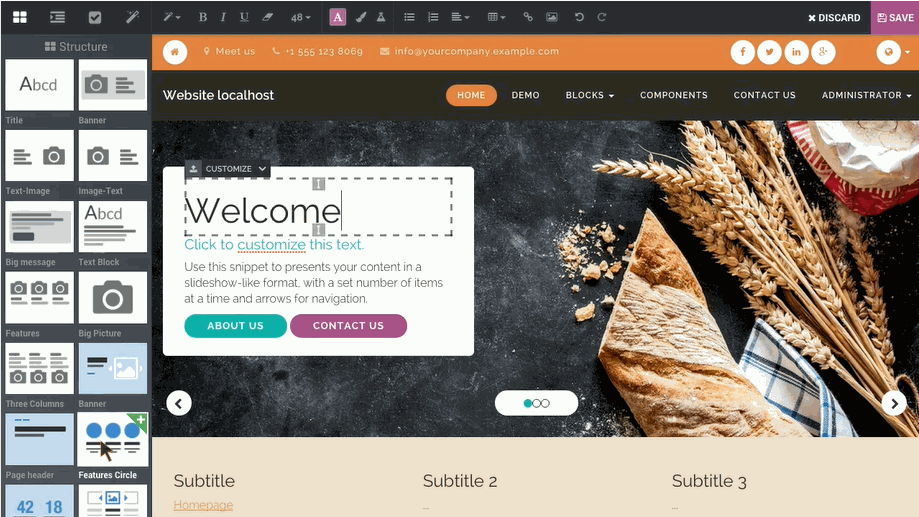Insert a link with the link icon

[x=528, y=17]
